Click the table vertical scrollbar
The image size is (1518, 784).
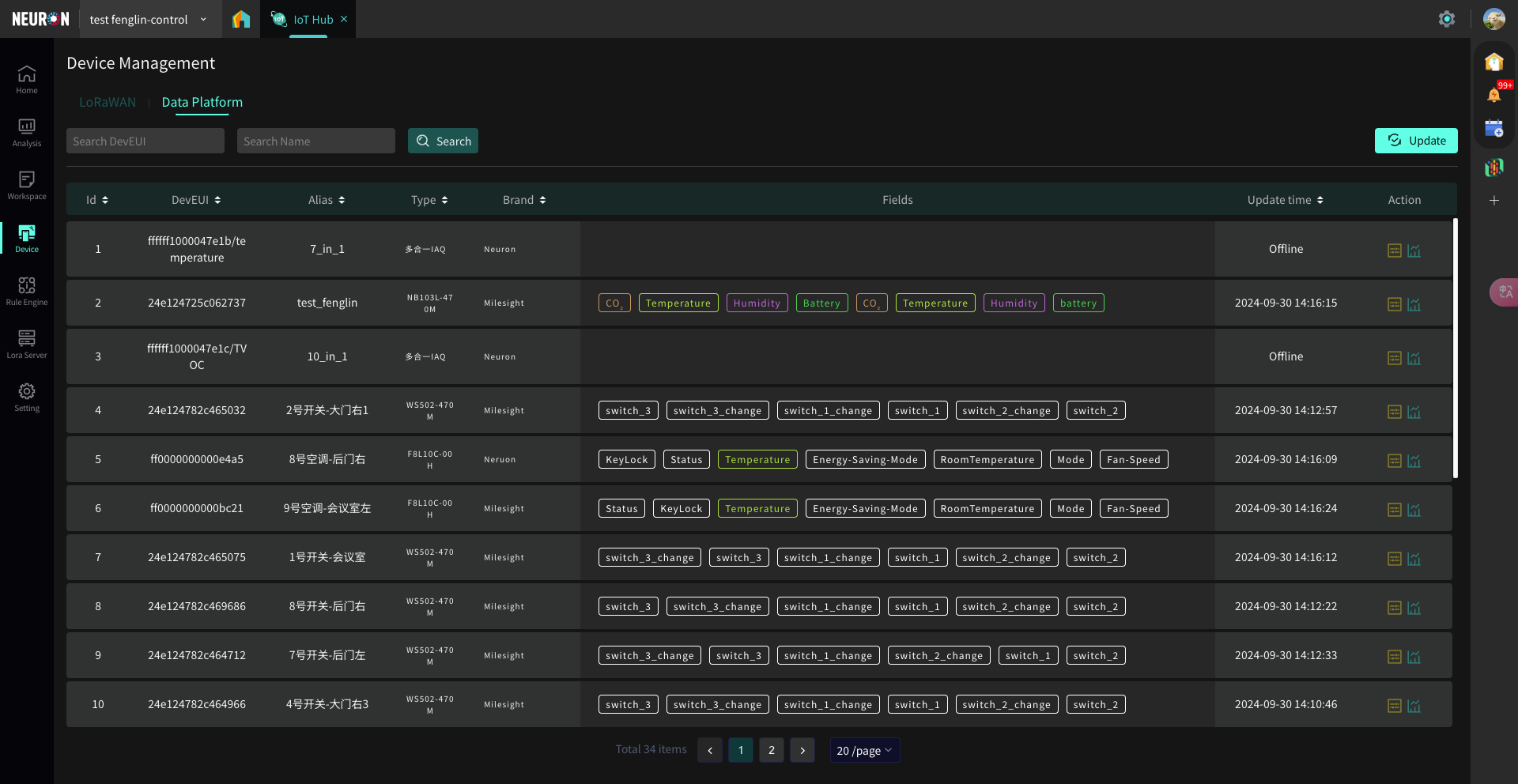point(1455,348)
